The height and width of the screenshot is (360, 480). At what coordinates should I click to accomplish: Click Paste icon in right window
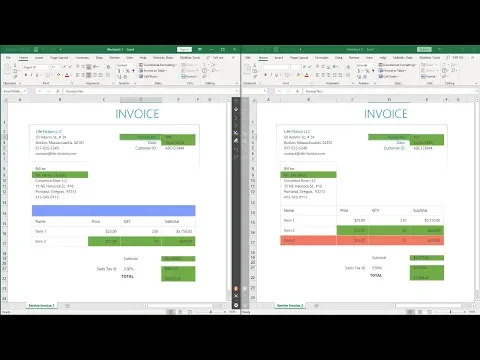pos(247,69)
